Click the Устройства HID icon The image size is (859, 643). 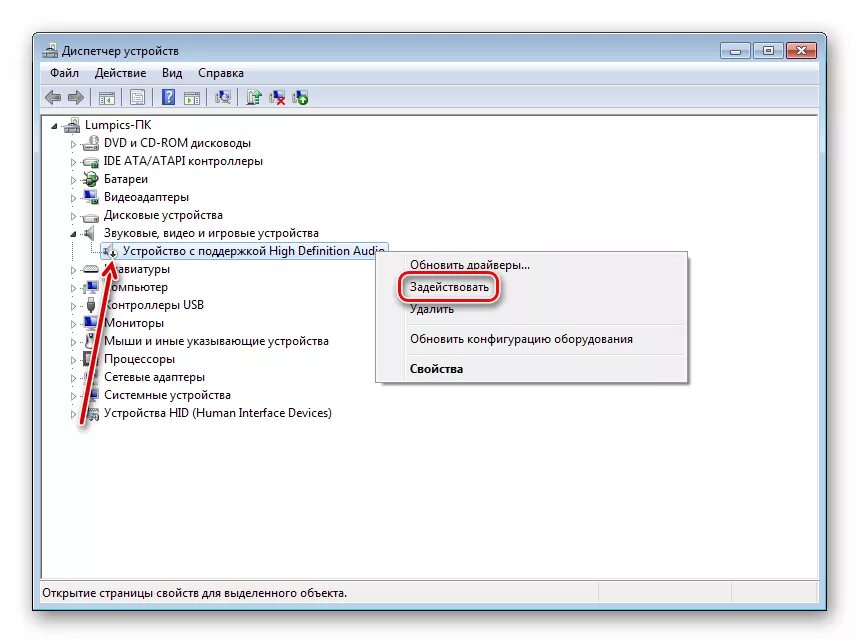coord(94,414)
